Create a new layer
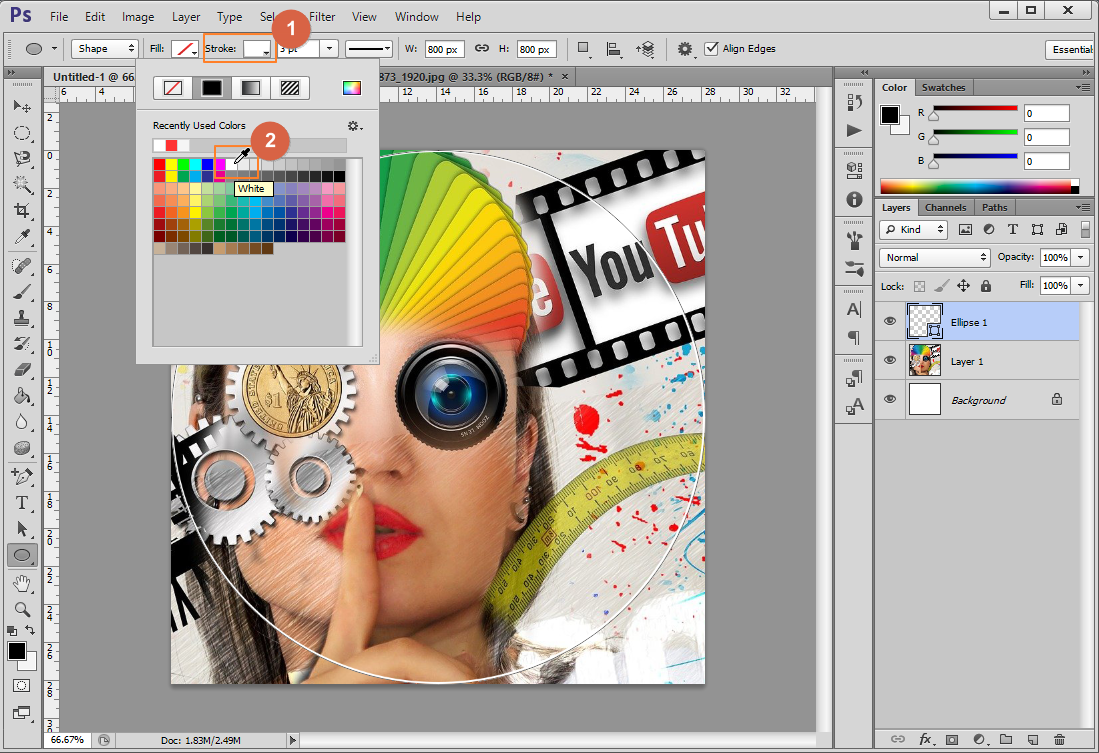 pyautogui.click(x=1032, y=739)
